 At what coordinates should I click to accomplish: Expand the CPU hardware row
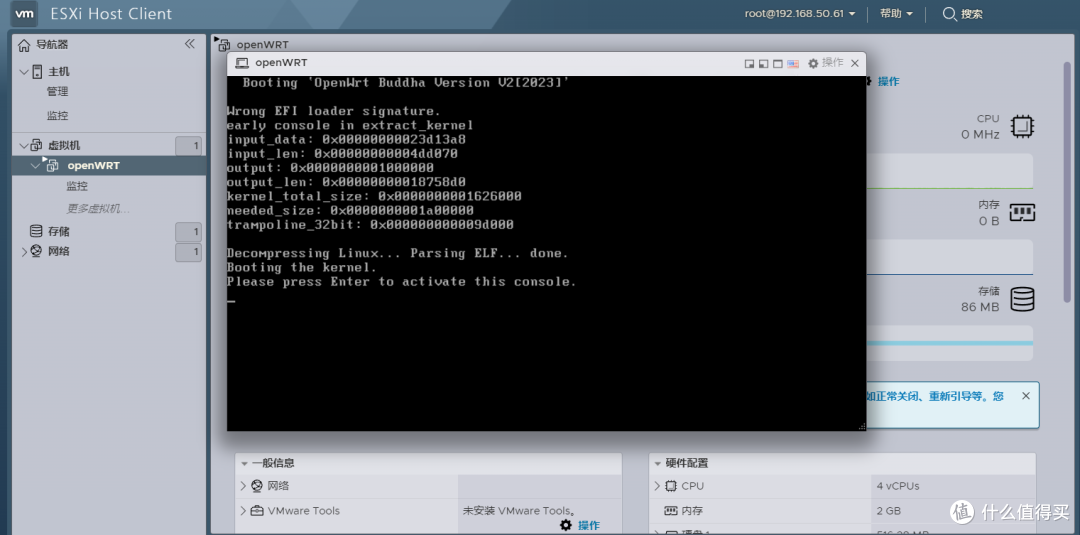(x=657, y=486)
